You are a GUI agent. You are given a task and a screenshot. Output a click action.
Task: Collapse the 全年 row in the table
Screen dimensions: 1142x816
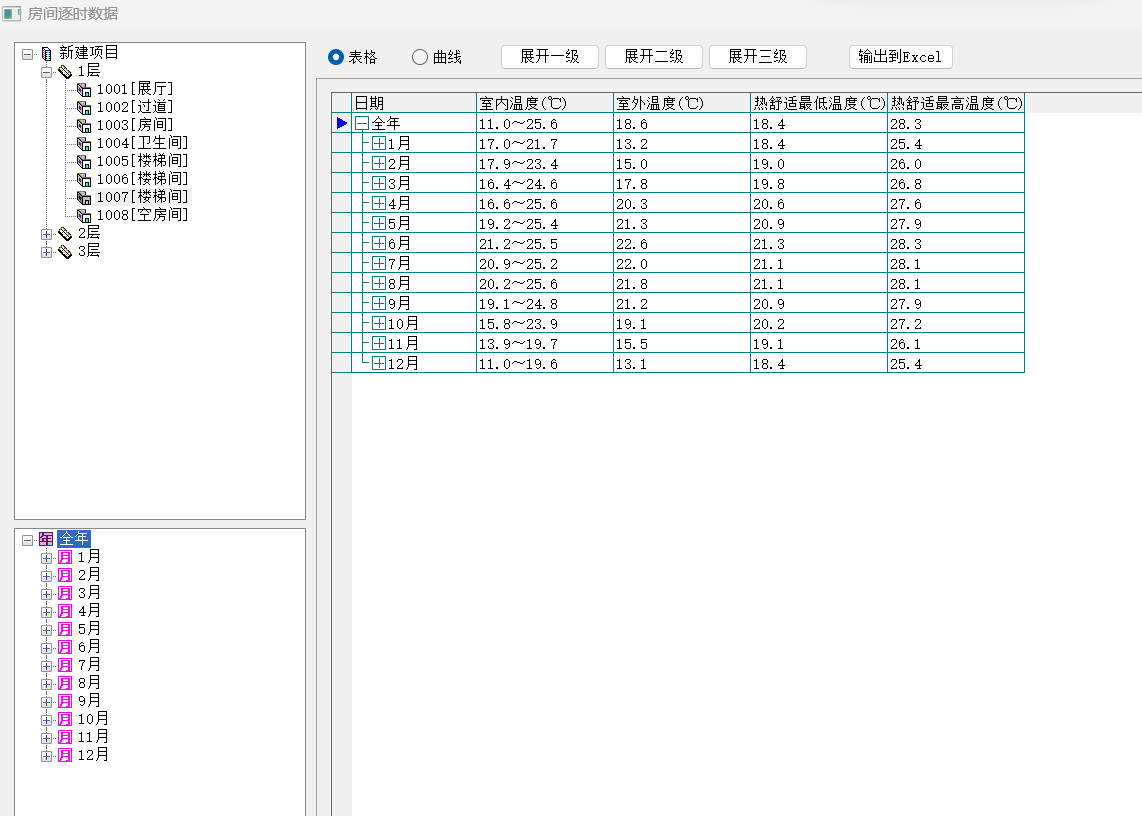coord(362,123)
